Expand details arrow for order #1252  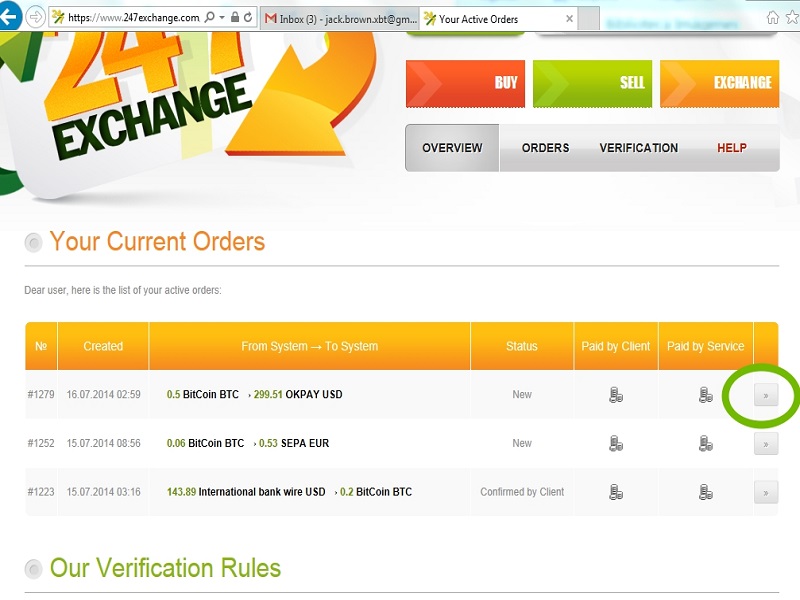click(x=765, y=443)
